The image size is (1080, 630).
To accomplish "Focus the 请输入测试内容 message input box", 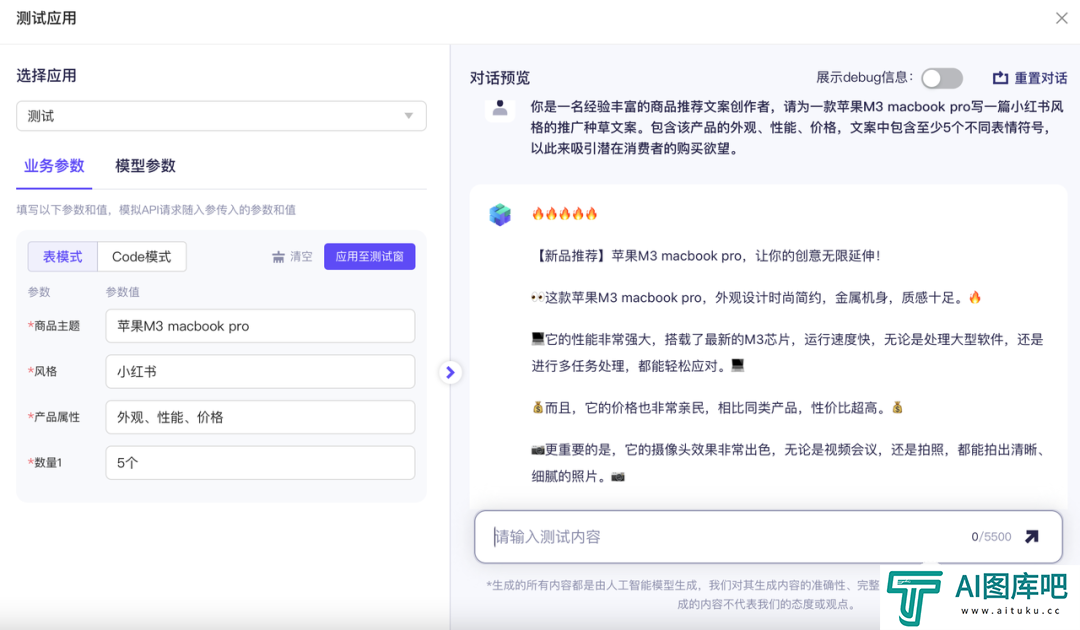I will (x=768, y=536).
